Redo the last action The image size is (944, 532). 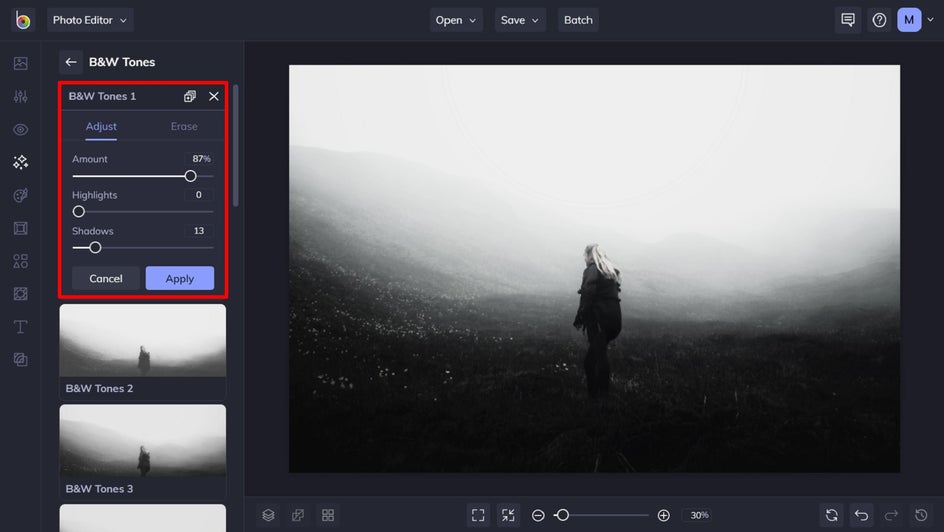[x=891, y=515]
